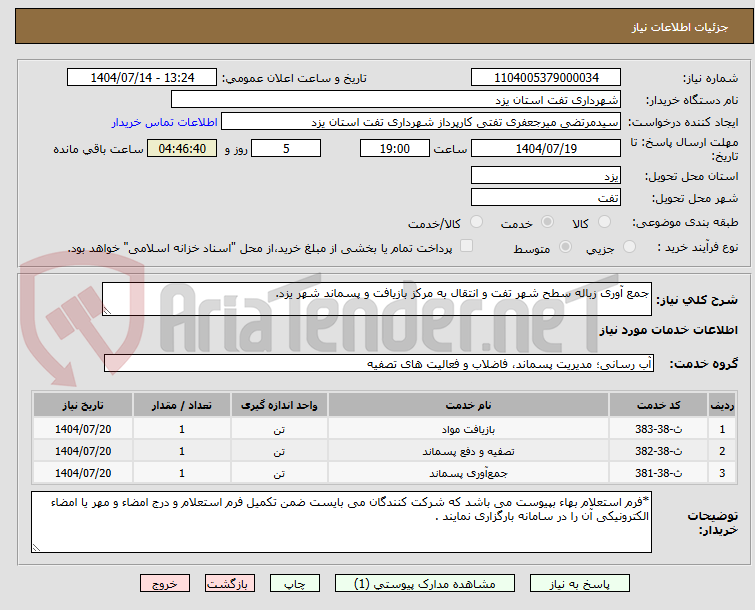Screen dimensions: 755x610
Task: Click the خروج exit button
Action: 165,584
